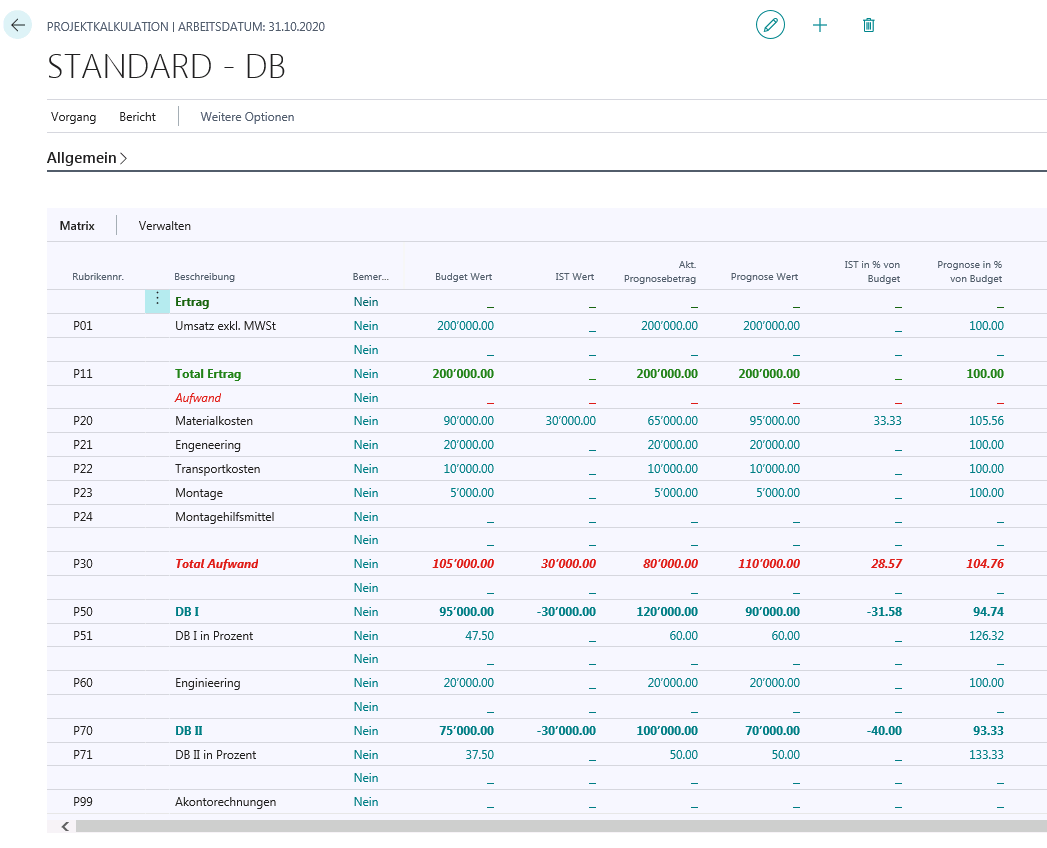
Task: Select the Matrix tab
Action: point(77,226)
